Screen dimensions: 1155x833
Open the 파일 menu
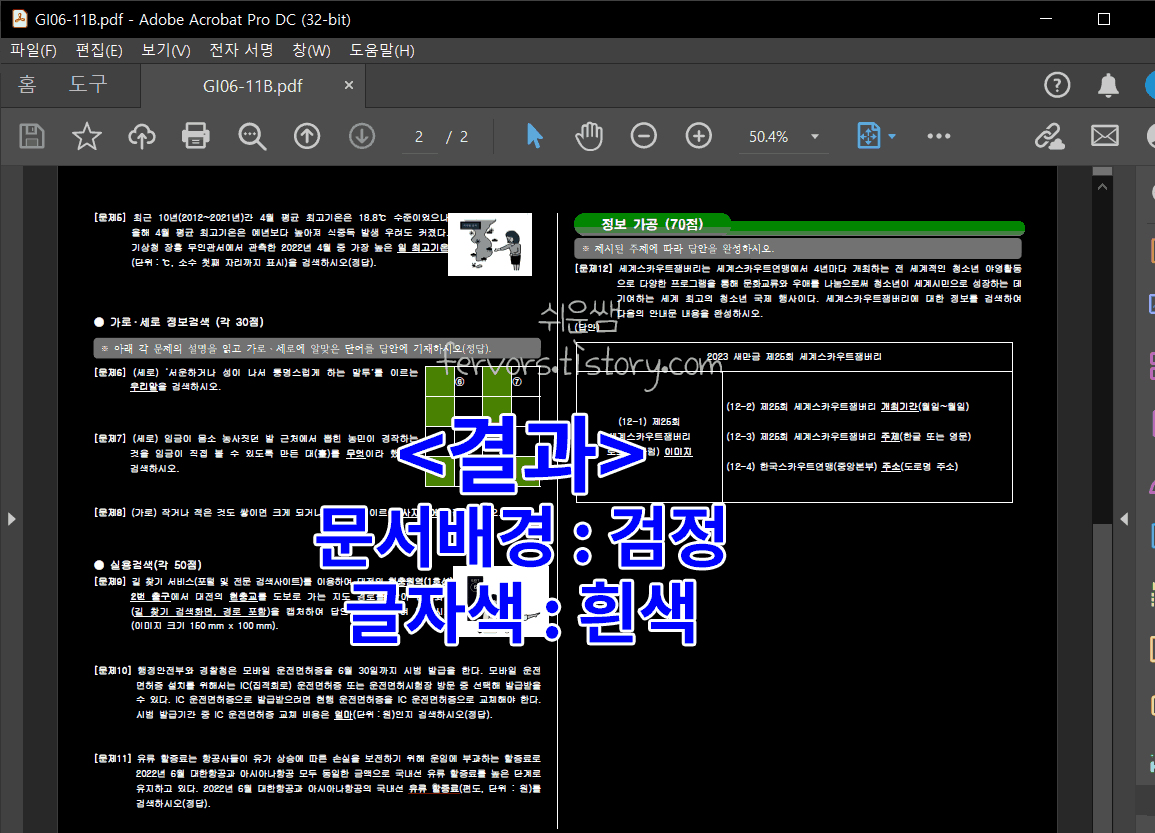click(32, 50)
